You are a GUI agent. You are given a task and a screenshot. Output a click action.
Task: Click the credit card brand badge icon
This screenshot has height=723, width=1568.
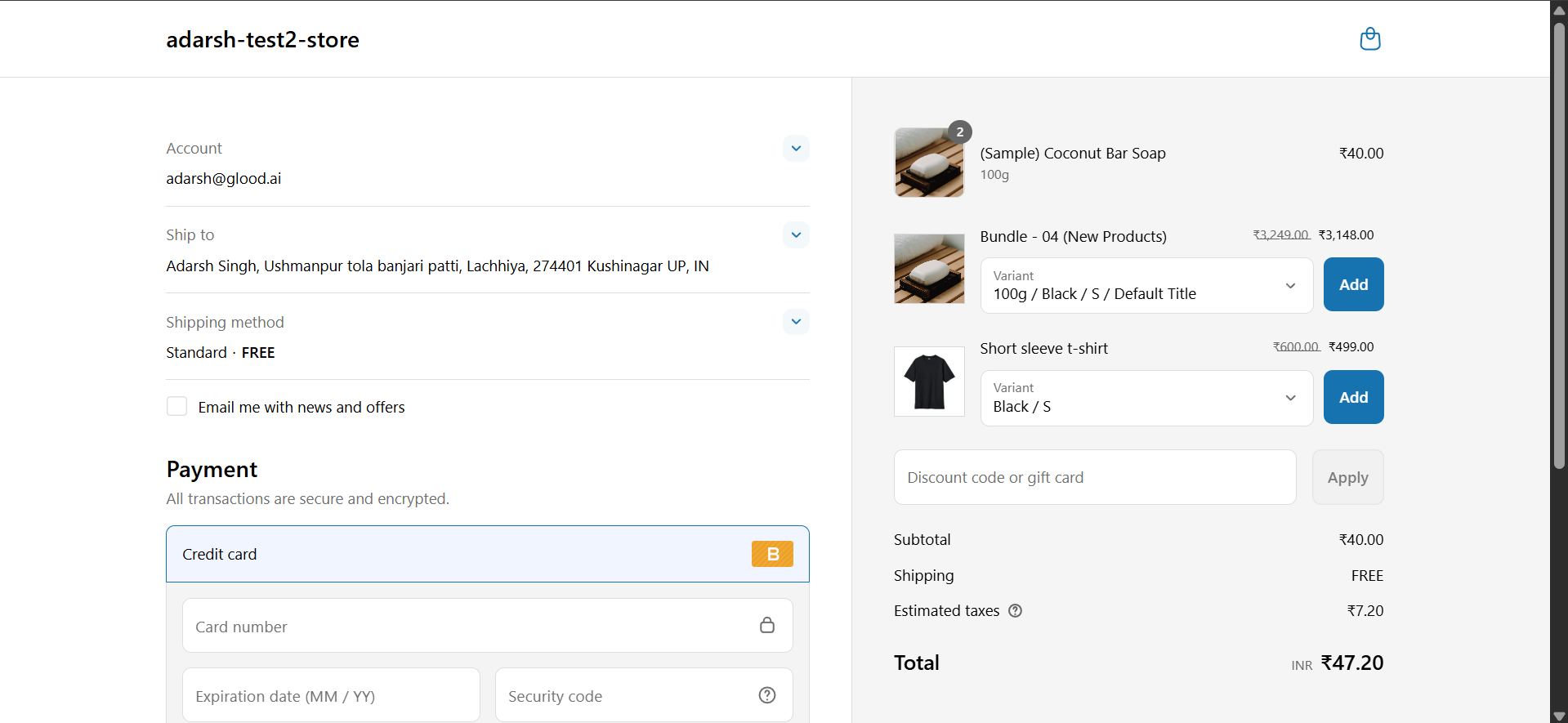772,554
